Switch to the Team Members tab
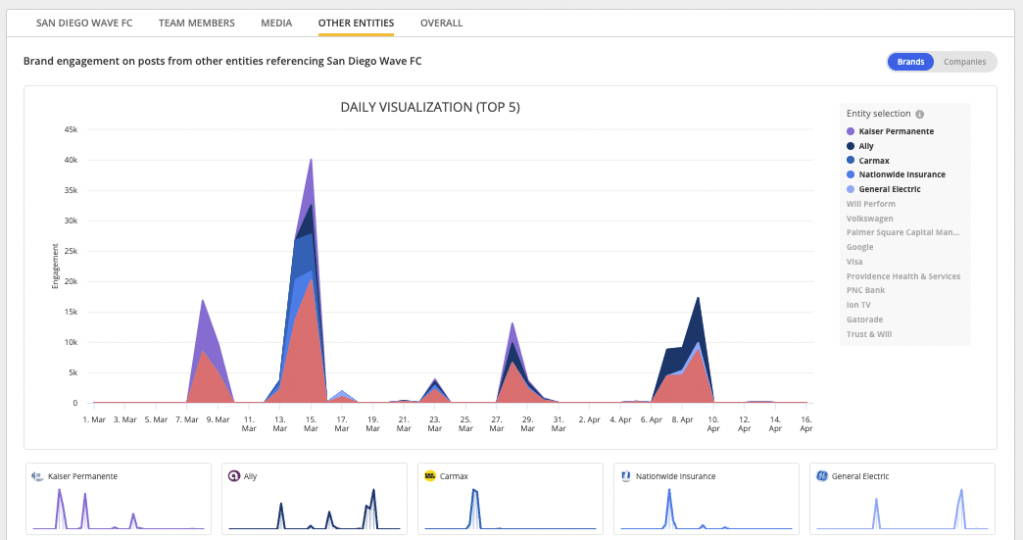The image size is (1023, 540). tap(197, 23)
